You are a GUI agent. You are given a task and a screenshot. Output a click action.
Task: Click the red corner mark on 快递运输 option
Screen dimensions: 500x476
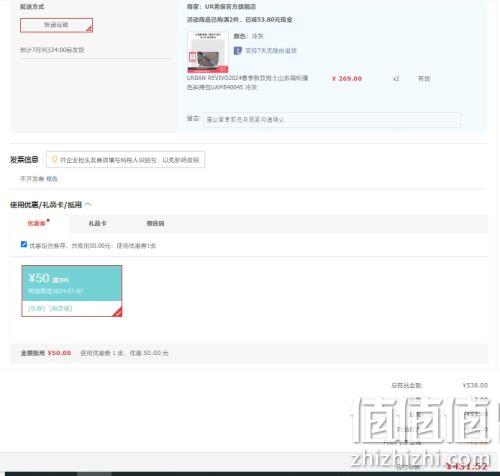(x=89, y=29)
